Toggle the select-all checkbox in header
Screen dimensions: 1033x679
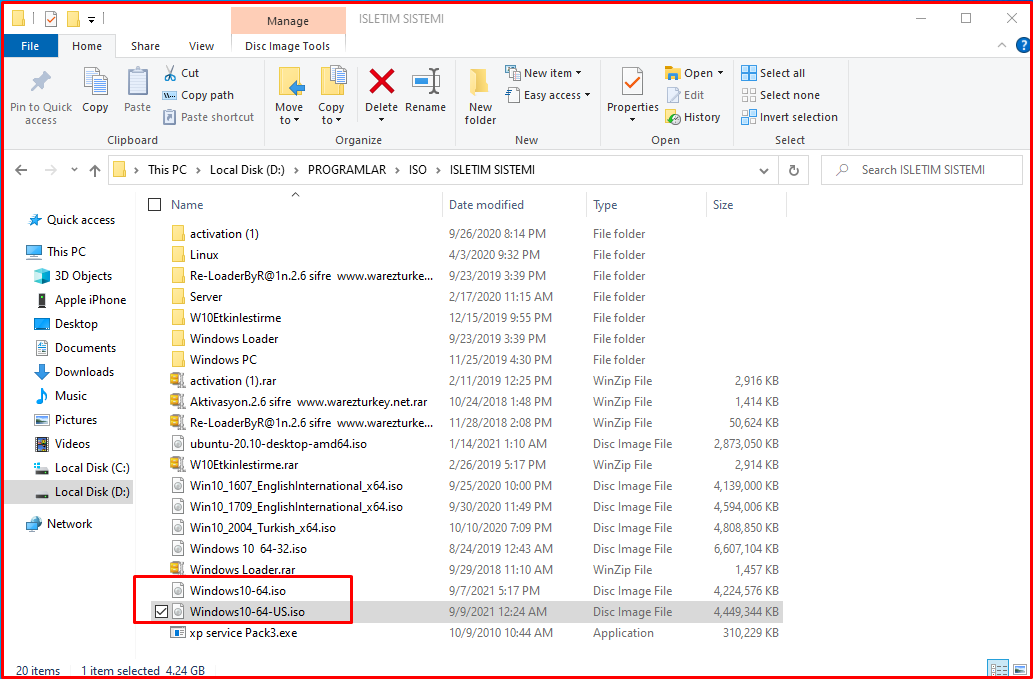tap(154, 205)
